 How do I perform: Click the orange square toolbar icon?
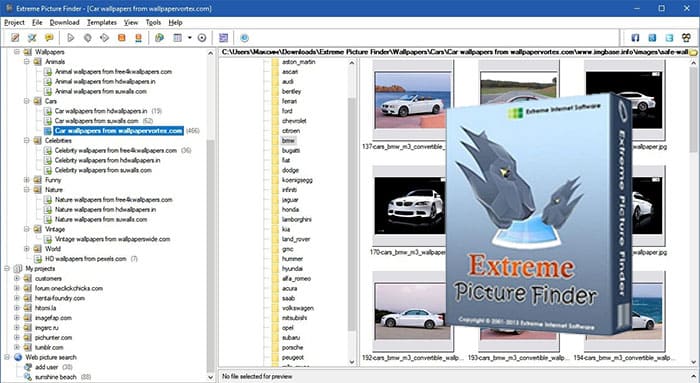(x=121, y=38)
